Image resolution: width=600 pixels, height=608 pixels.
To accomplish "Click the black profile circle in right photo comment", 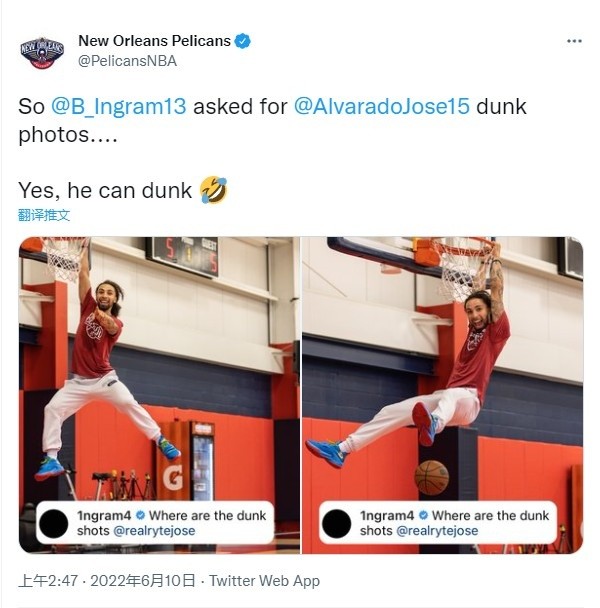I will (336, 523).
